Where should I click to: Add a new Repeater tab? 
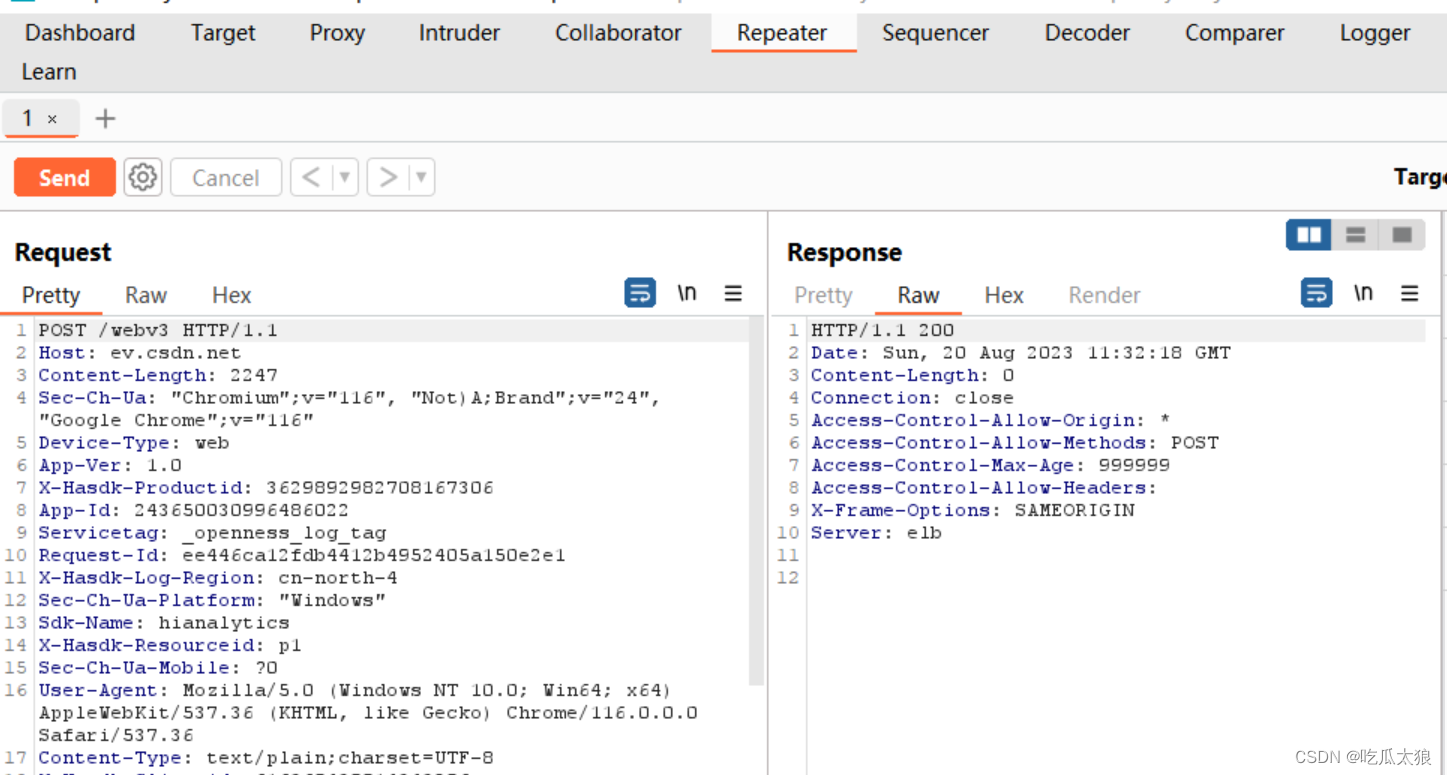coord(105,119)
